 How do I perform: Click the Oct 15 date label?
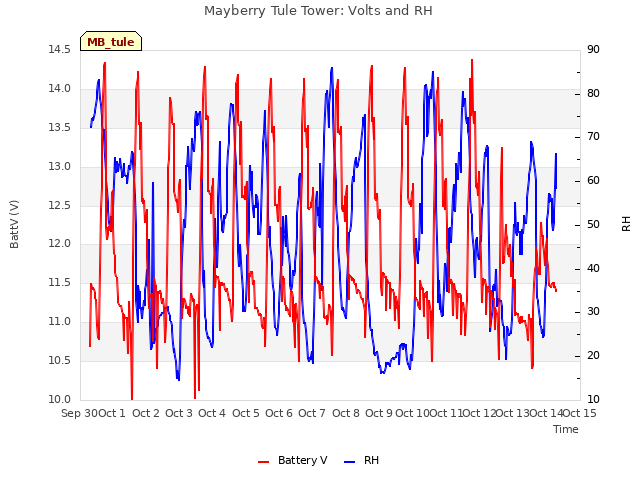pyautogui.click(x=580, y=413)
